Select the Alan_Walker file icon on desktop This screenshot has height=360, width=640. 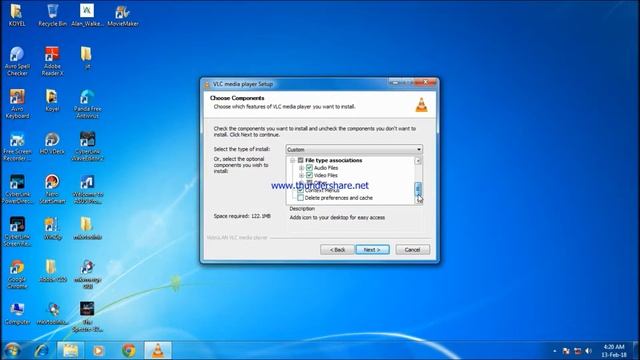[x=87, y=15]
